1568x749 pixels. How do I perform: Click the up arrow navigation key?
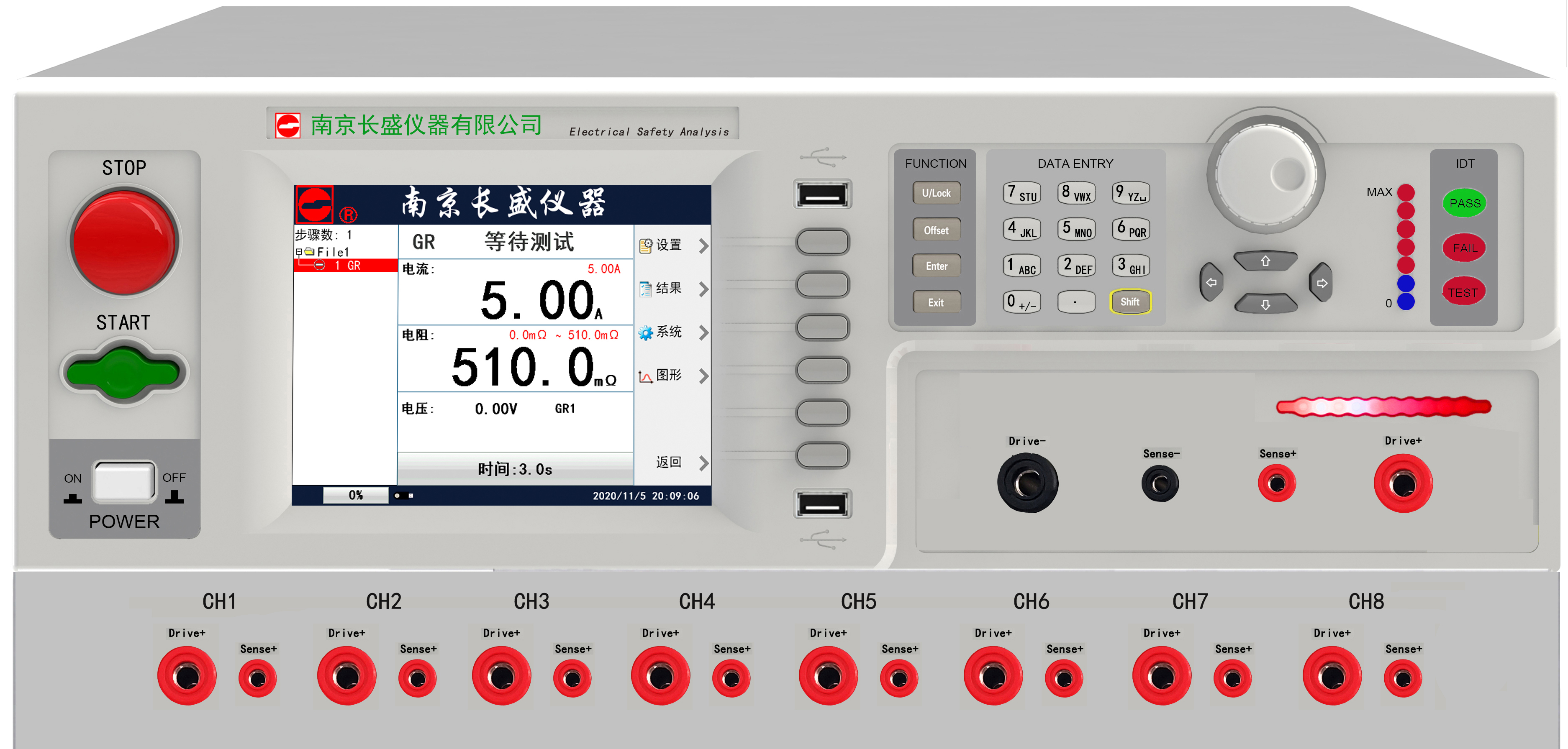1265,261
